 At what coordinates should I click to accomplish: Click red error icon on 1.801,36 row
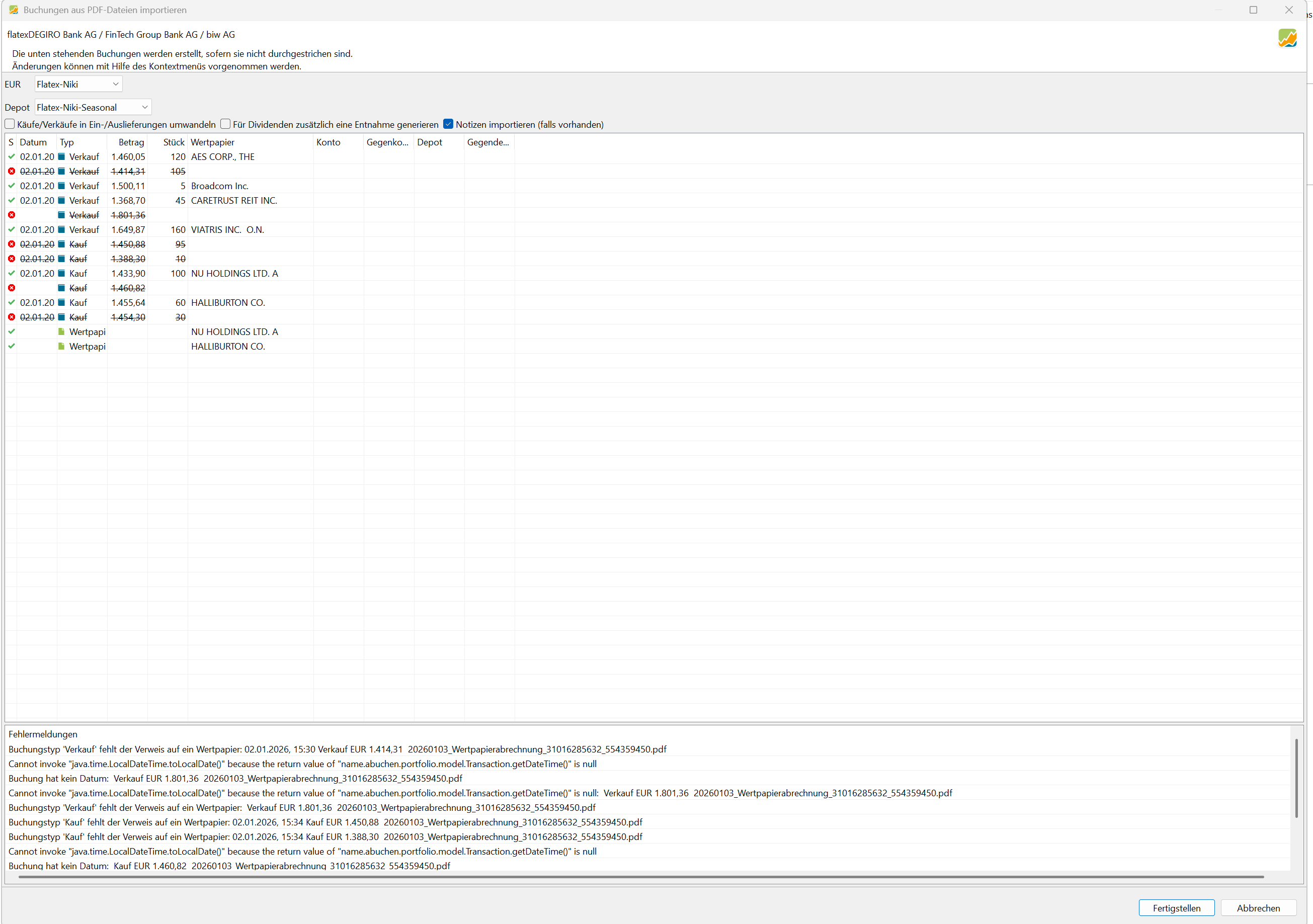pyautogui.click(x=12, y=215)
